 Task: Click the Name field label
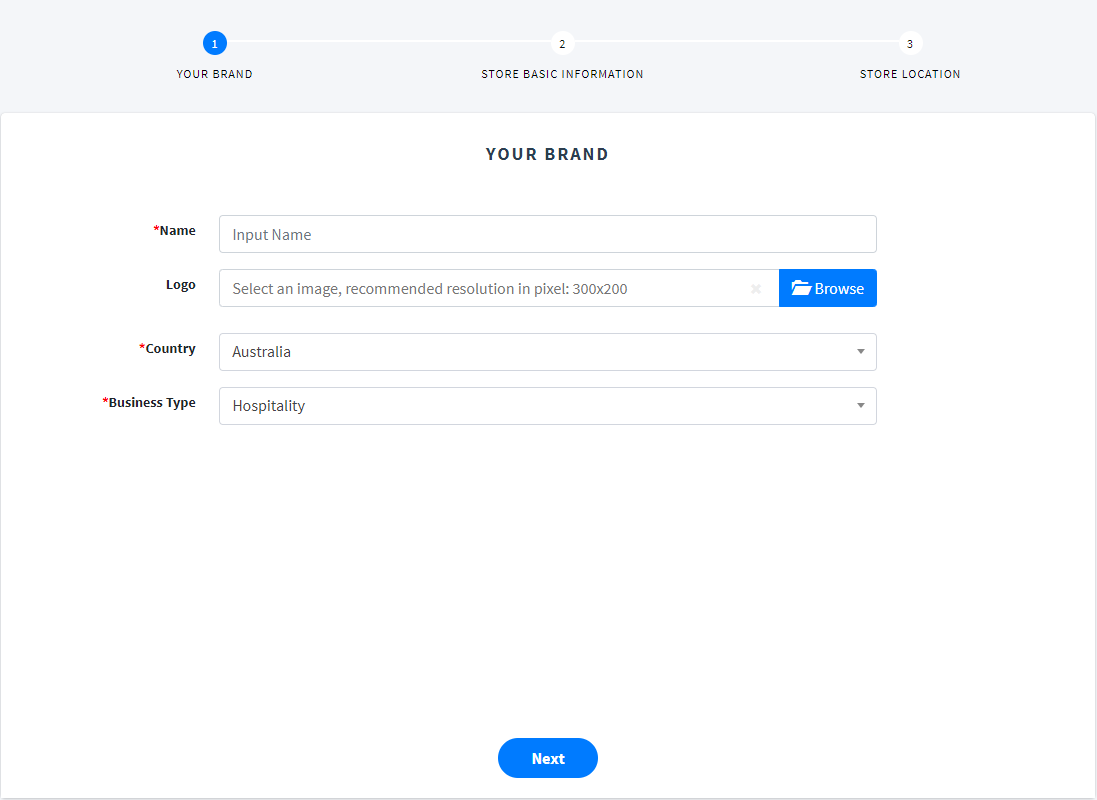(x=177, y=230)
